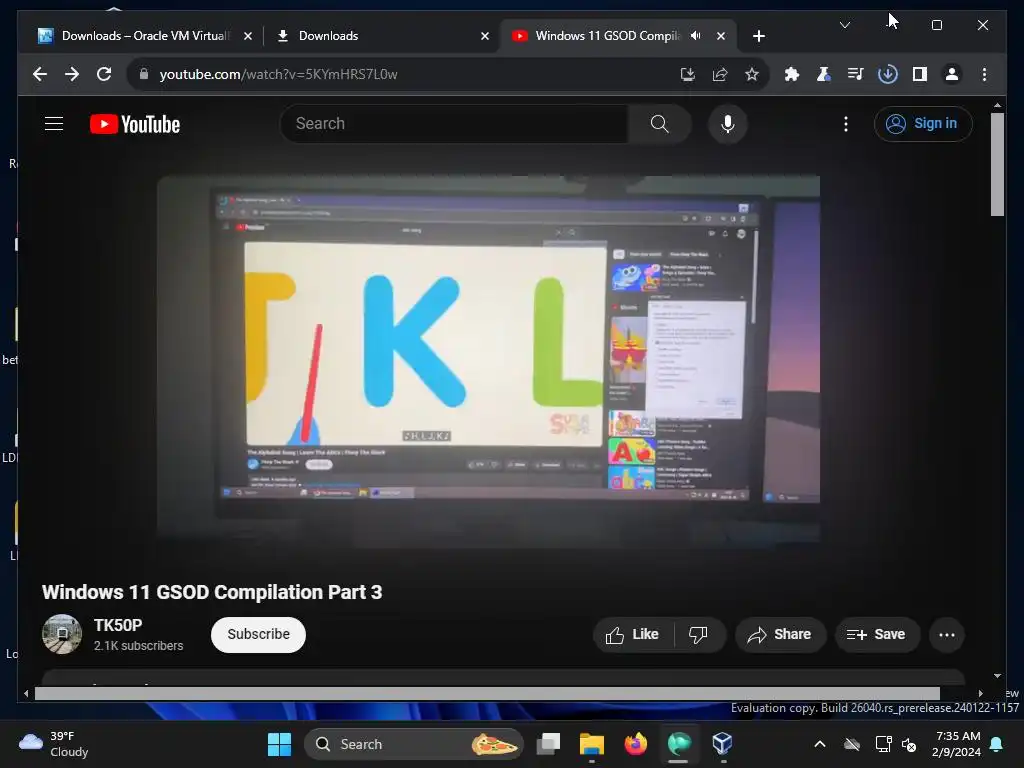
Task: Click the Sign in button
Action: [x=923, y=123]
